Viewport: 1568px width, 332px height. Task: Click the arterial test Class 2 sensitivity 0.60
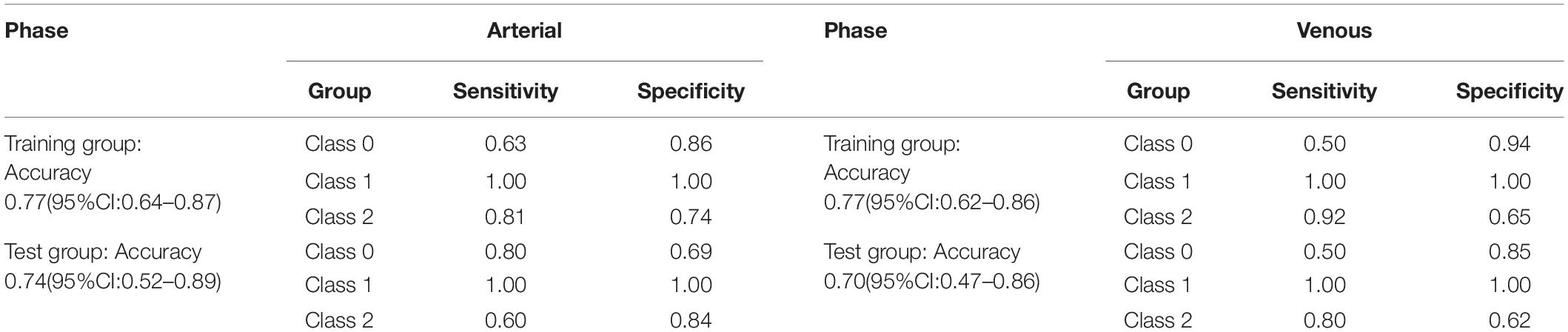pyautogui.click(x=506, y=320)
